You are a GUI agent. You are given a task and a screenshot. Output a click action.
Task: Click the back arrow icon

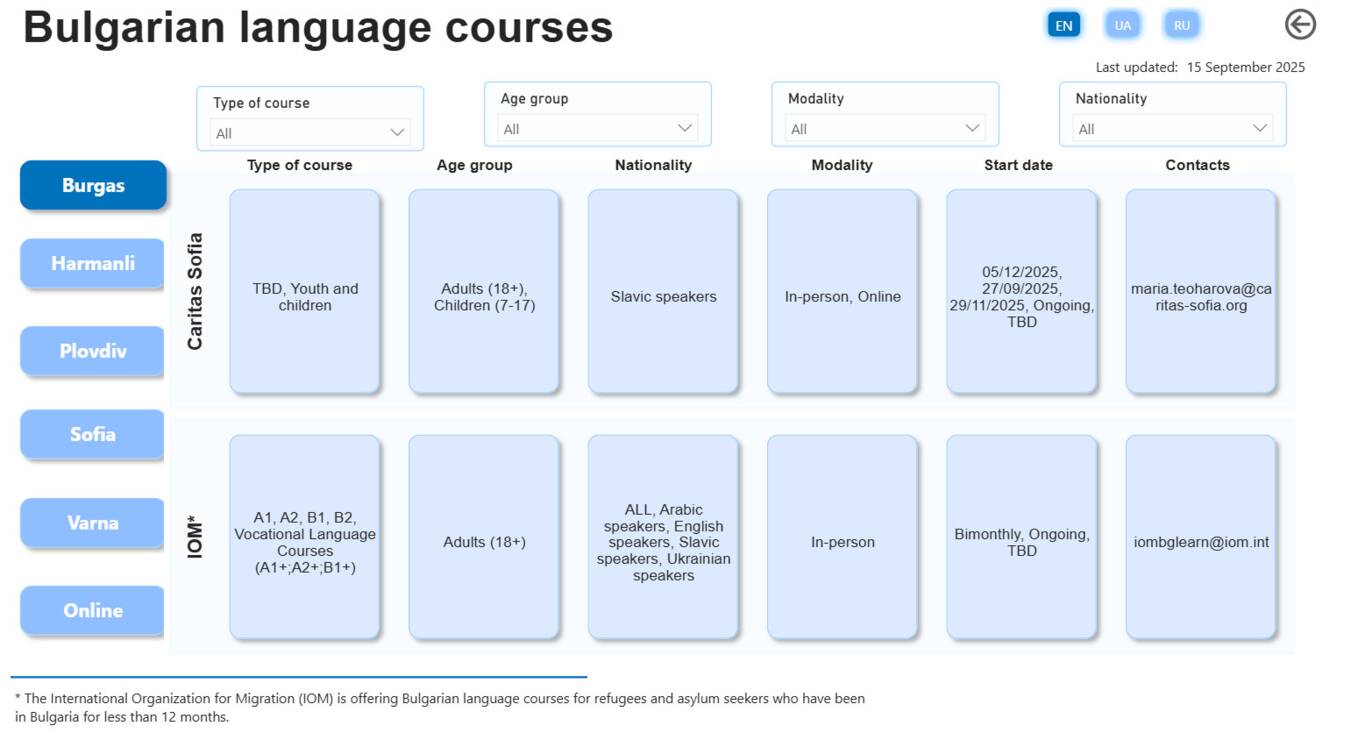point(1299,25)
